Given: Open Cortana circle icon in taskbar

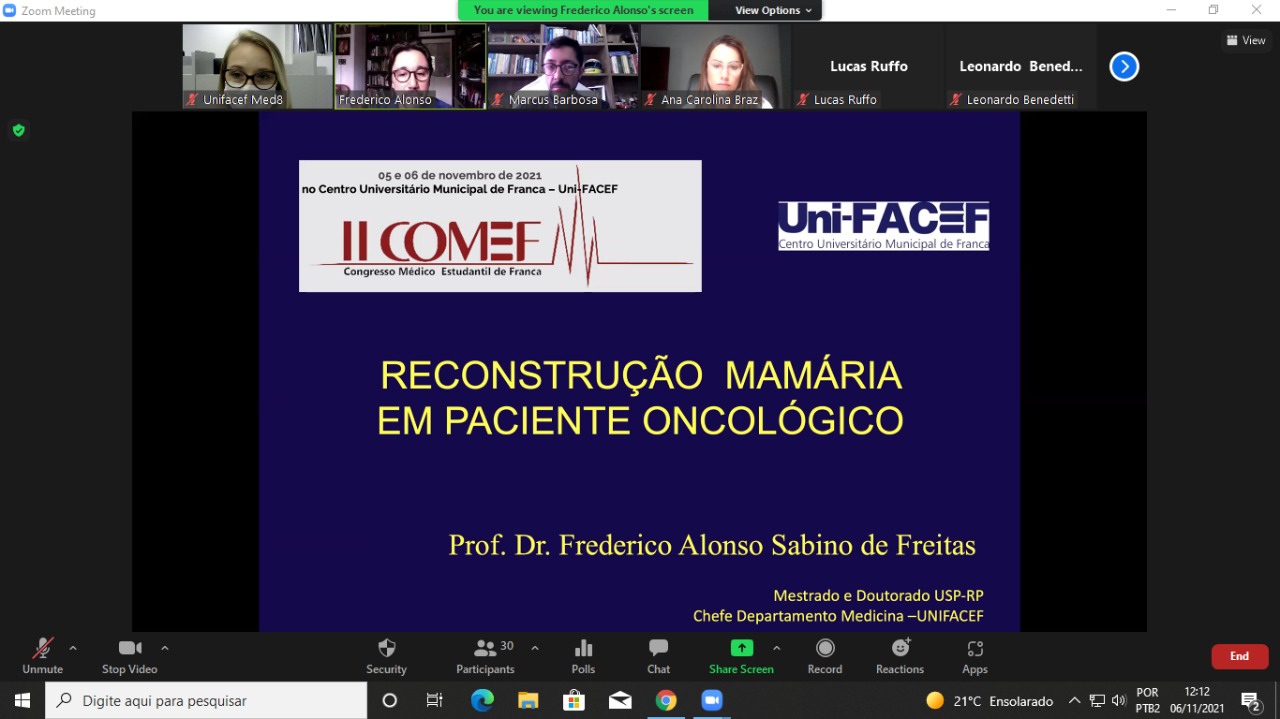Looking at the screenshot, I should click(x=390, y=700).
